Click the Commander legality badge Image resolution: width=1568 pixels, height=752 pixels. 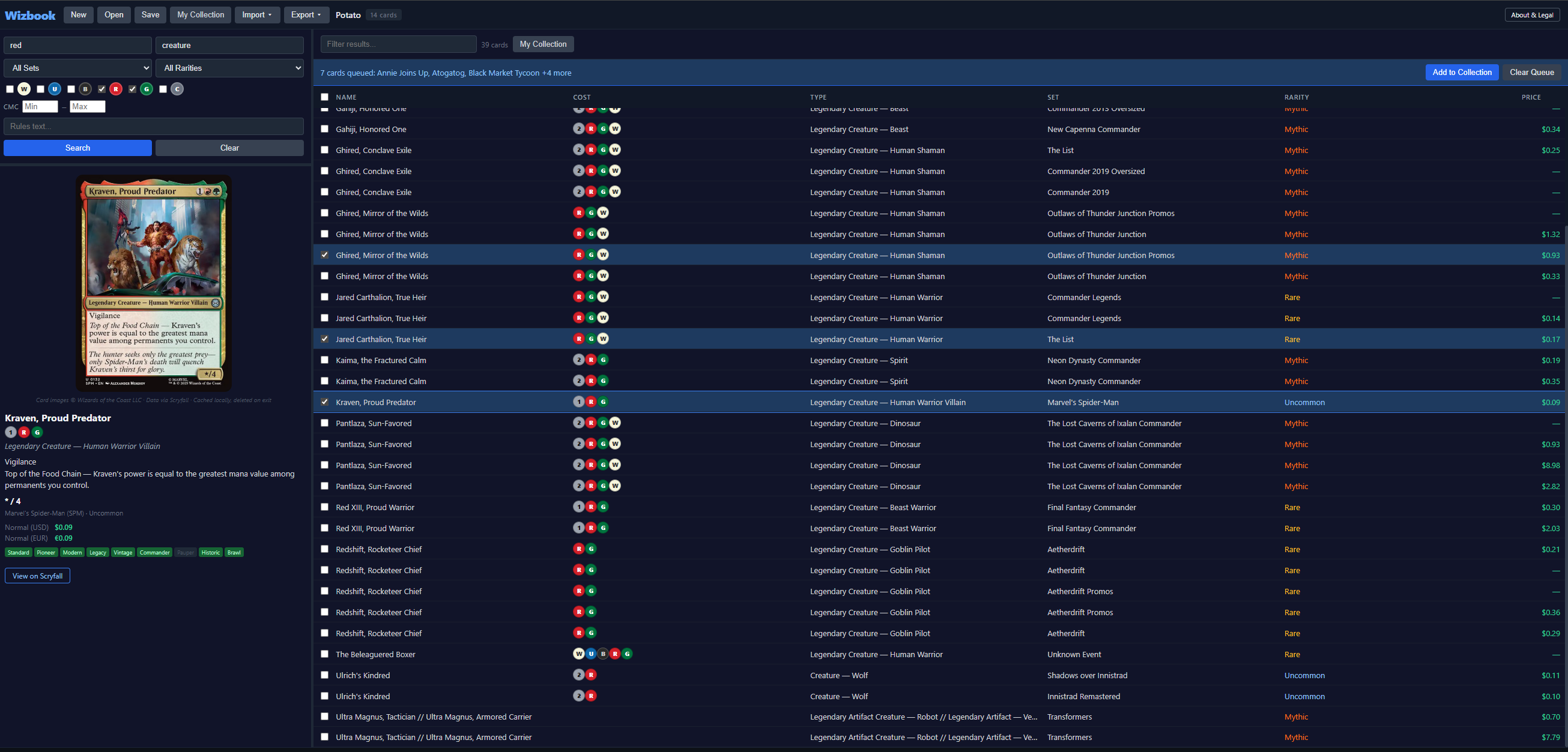point(154,552)
